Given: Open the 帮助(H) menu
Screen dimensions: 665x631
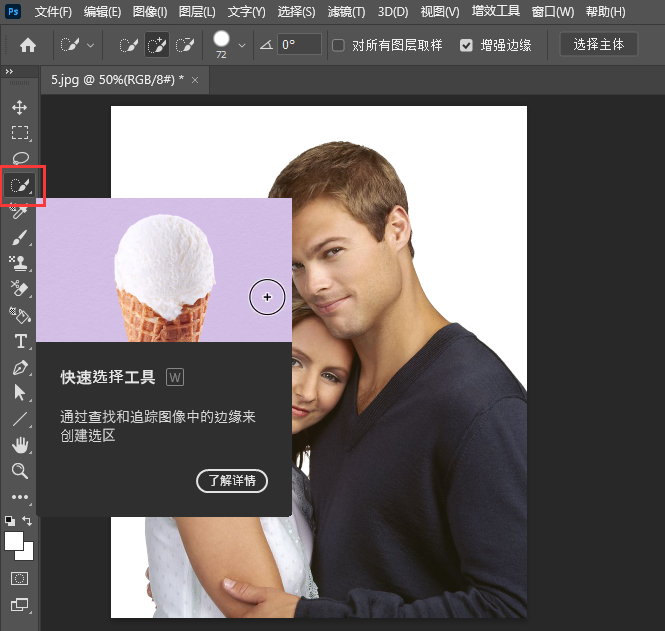Looking at the screenshot, I should [x=606, y=12].
